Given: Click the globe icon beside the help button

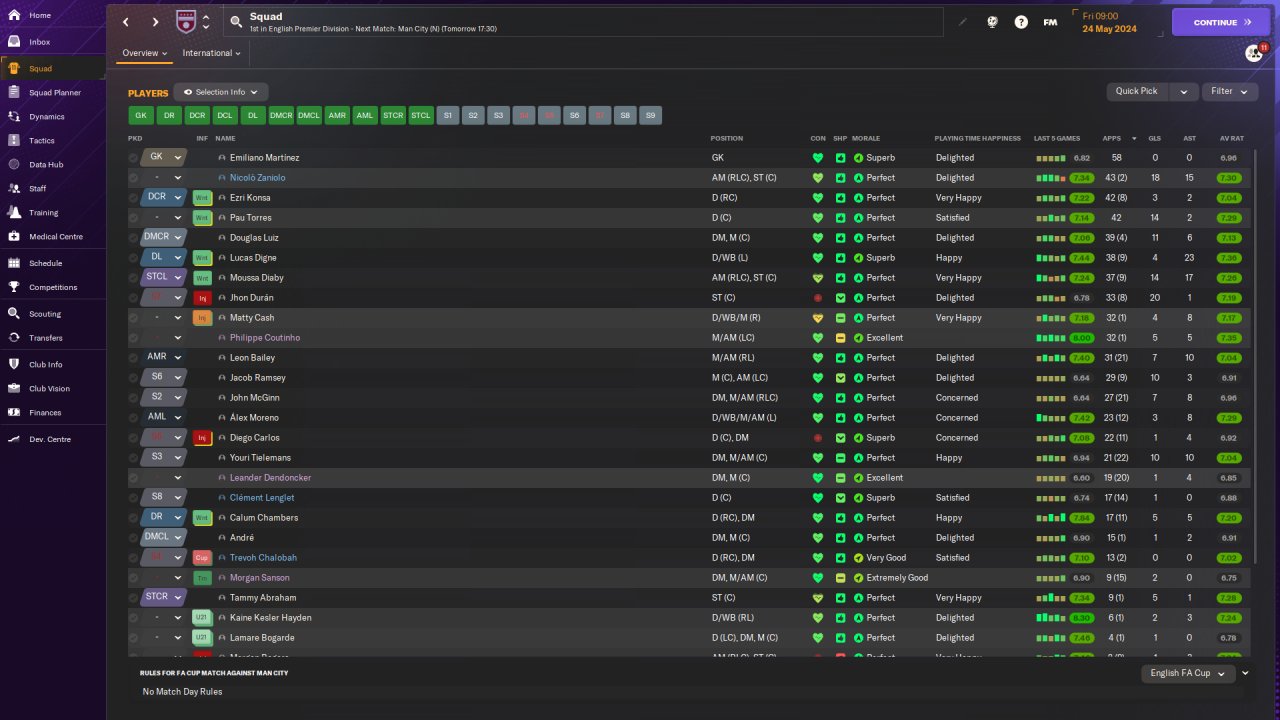Looking at the screenshot, I should coord(992,22).
